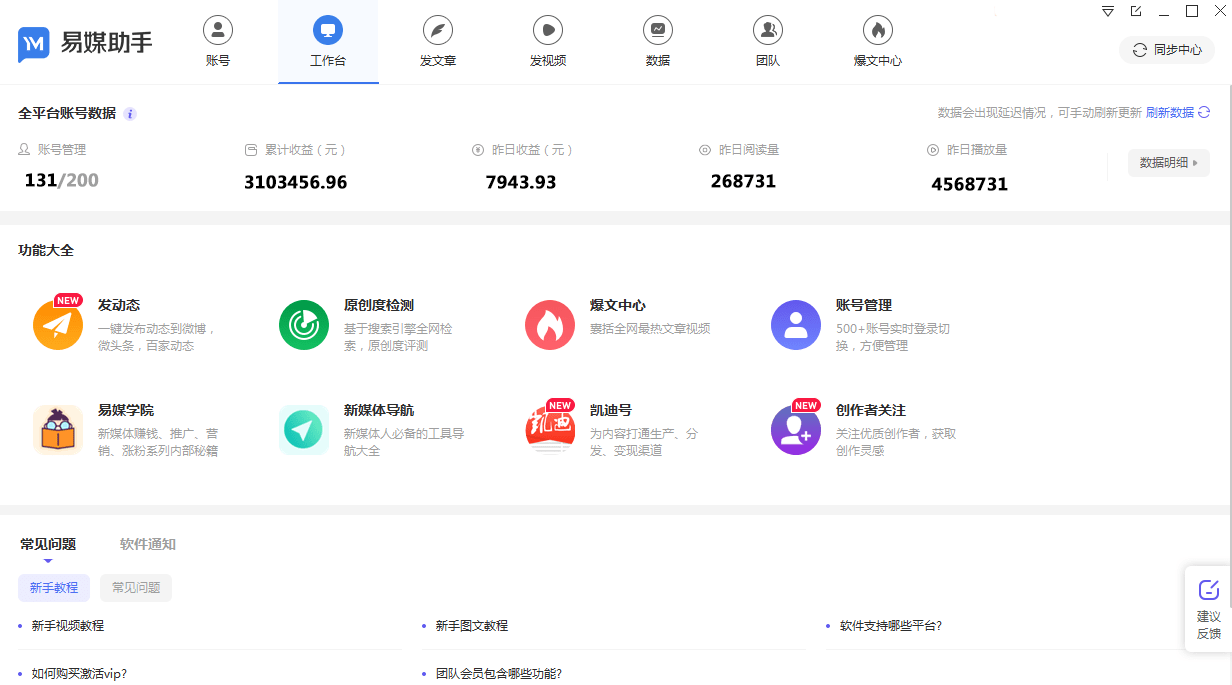1232x685 pixels.
Task: Open the 新媒体导航 navigation arrow icon
Action: tap(304, 430)
